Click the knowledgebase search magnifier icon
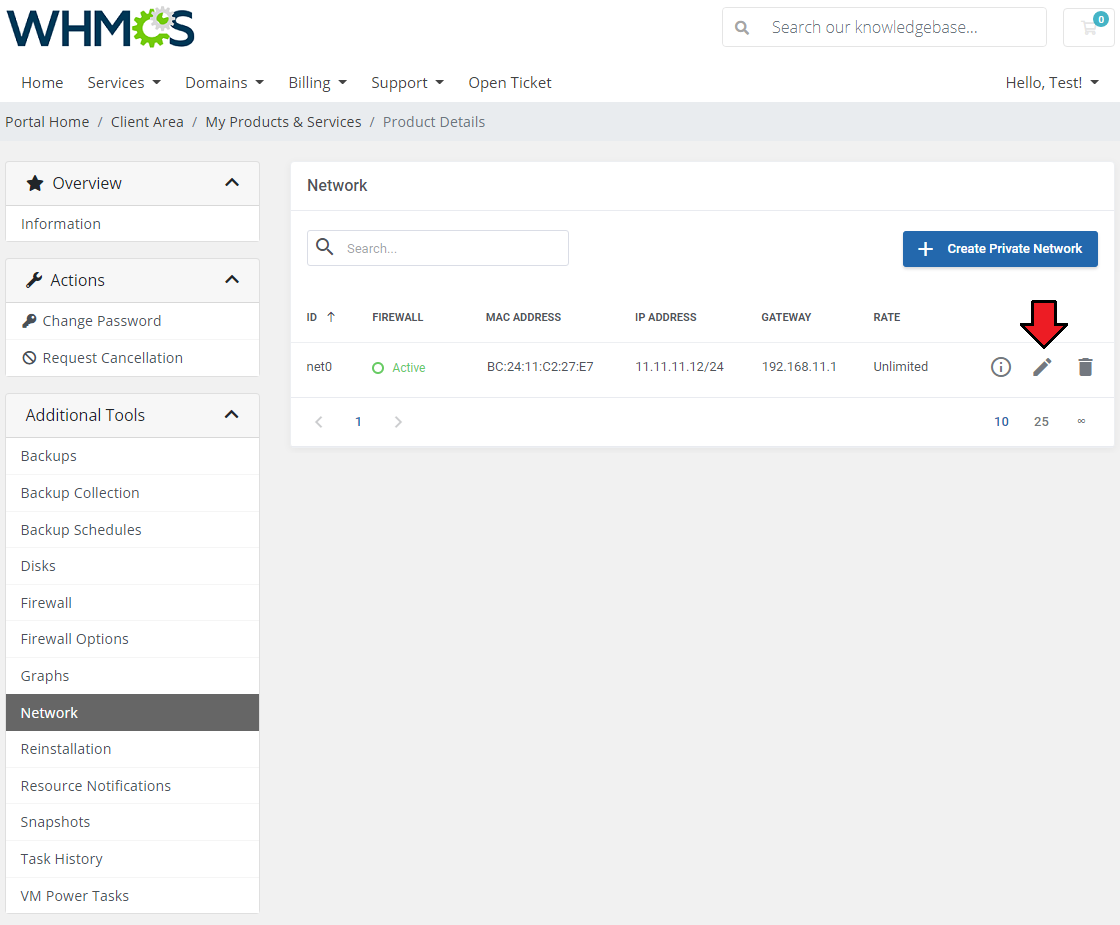 pos(742,28)
